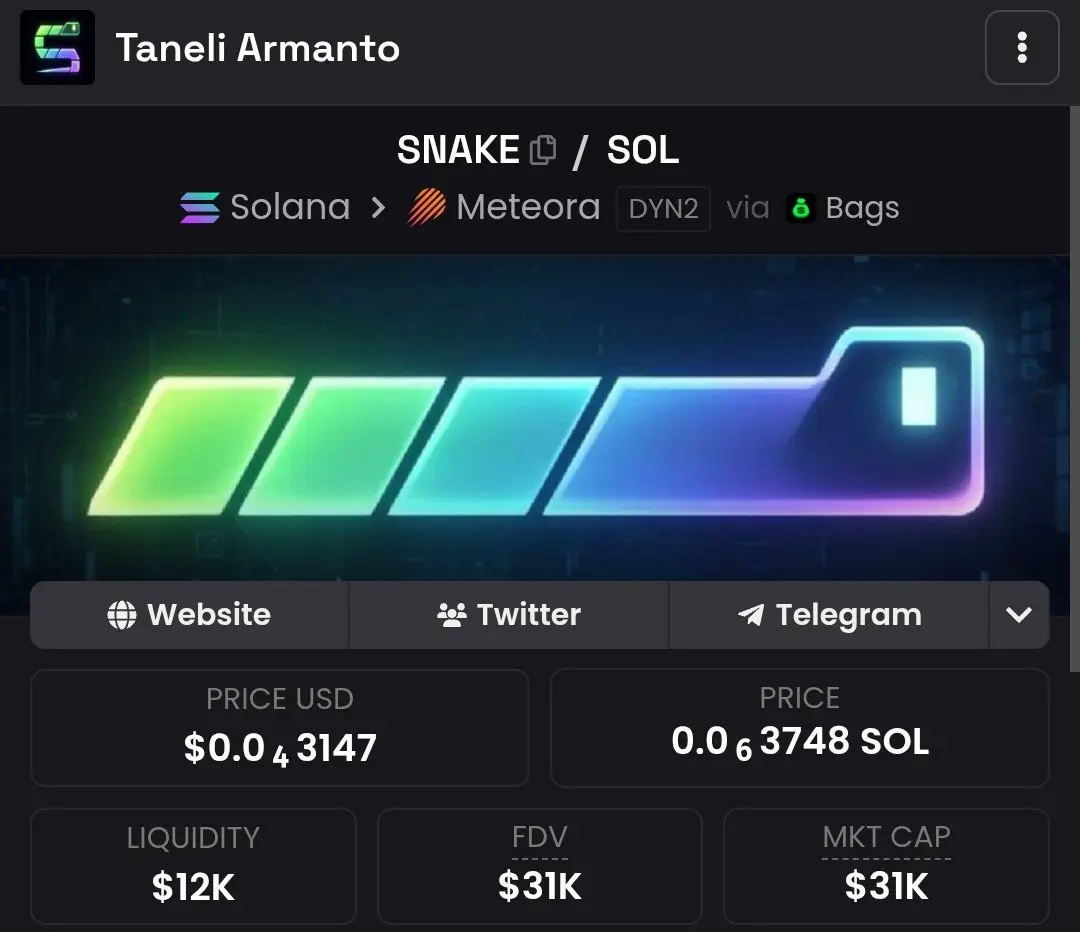
Task: Click the FDV underlined label
Action: coord(539,838)
